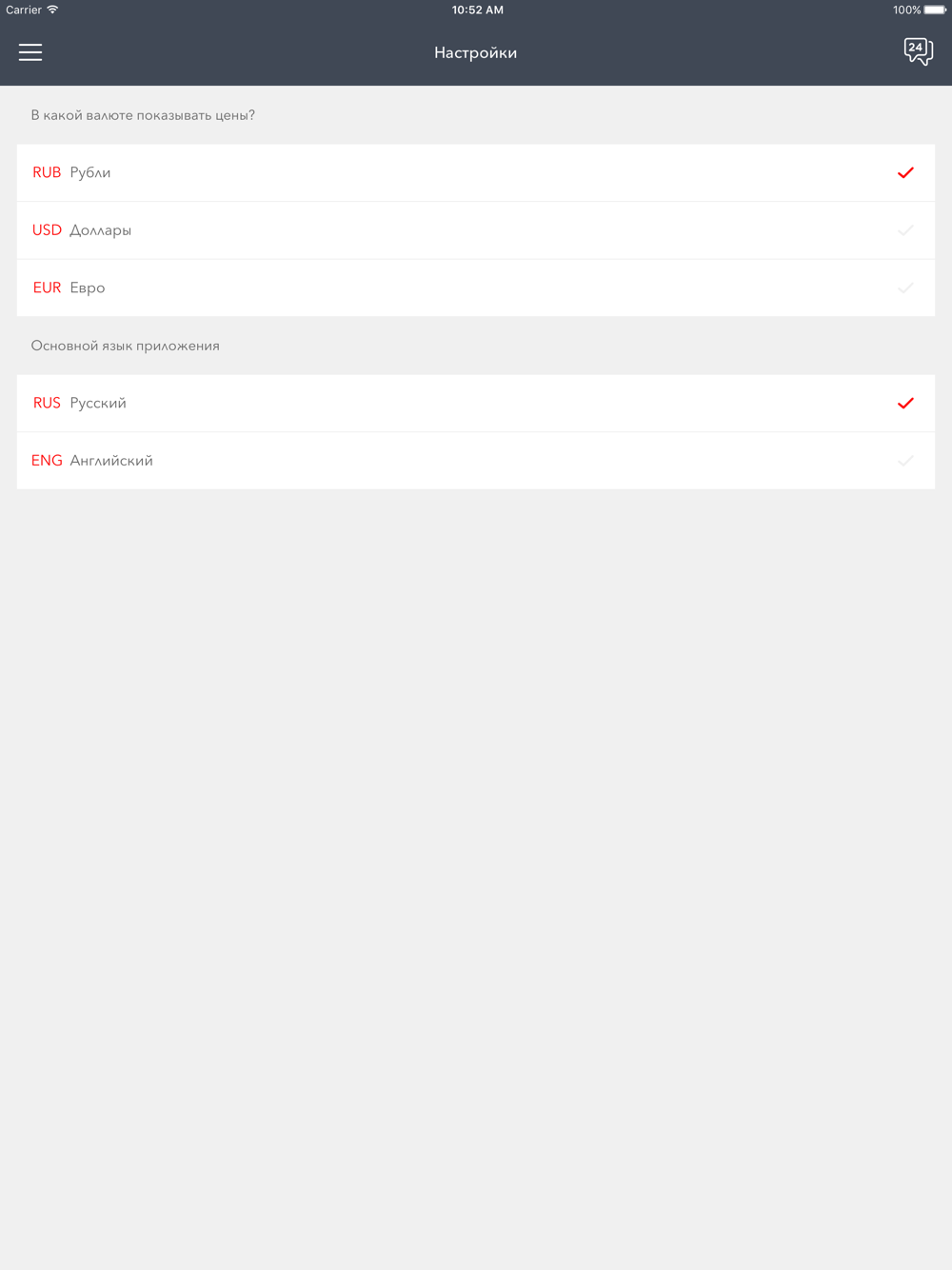Image resolution: width=952 pixels, height=1270 pixels.
Task: Enable the Английский language checkmark
Action: point(905,461)
